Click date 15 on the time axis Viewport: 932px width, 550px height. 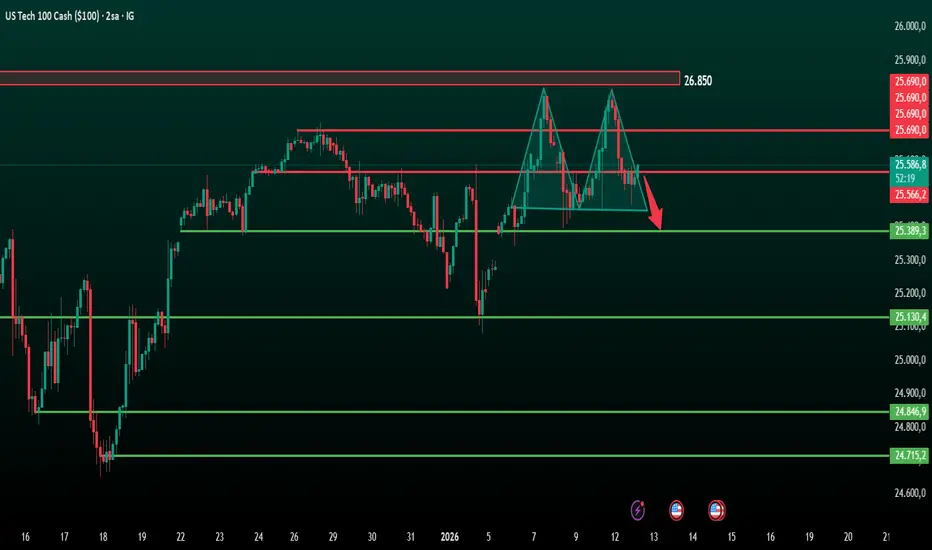click(731, 537)
